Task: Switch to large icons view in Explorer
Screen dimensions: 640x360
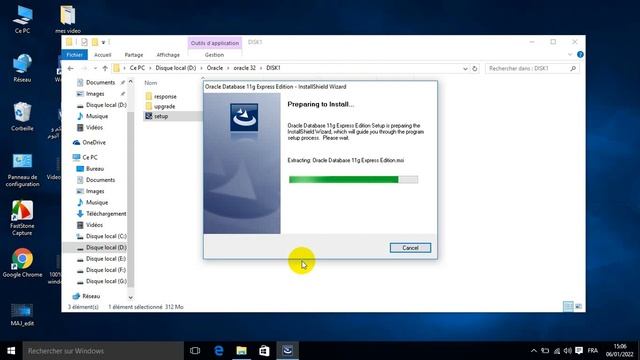Action: (578, 306)
